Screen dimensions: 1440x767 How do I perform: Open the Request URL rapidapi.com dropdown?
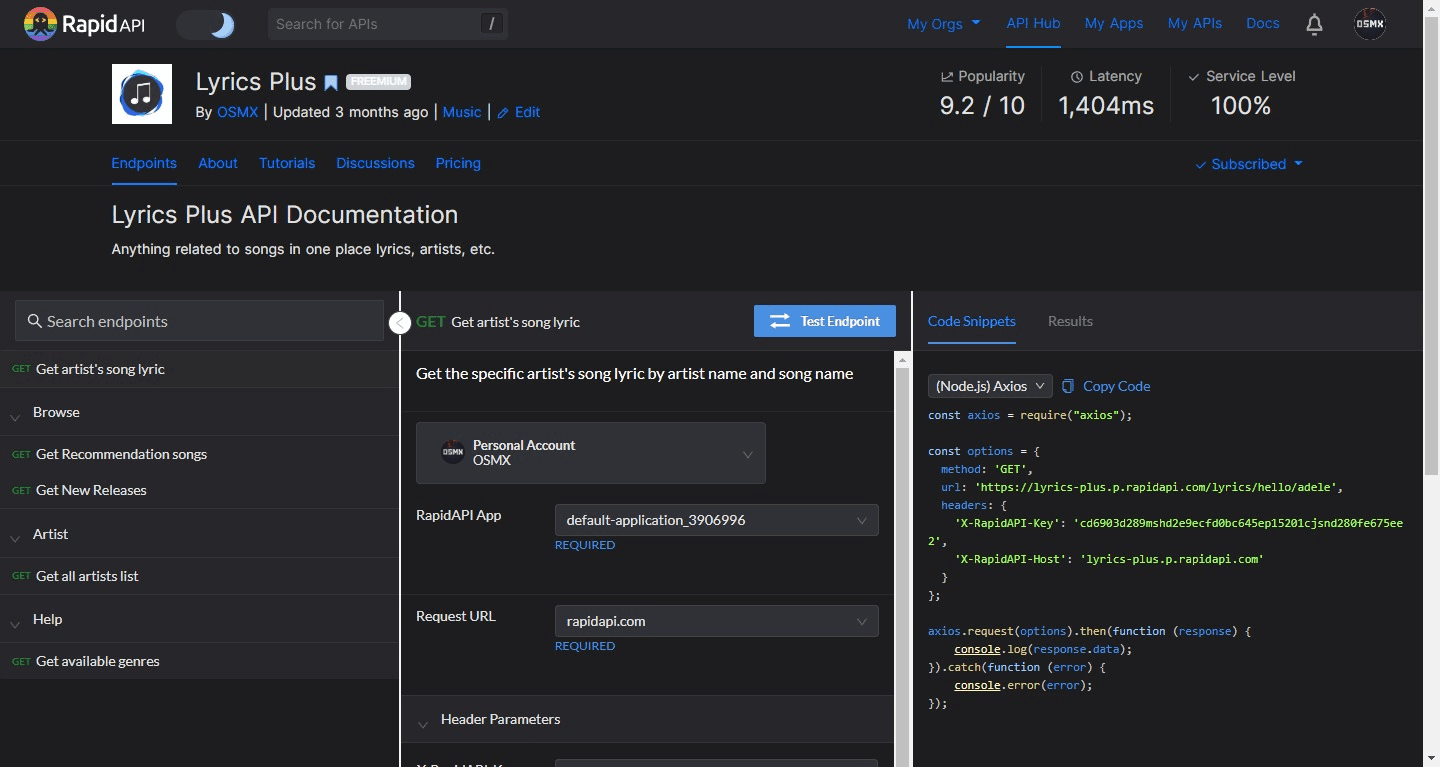coord(717,621)
